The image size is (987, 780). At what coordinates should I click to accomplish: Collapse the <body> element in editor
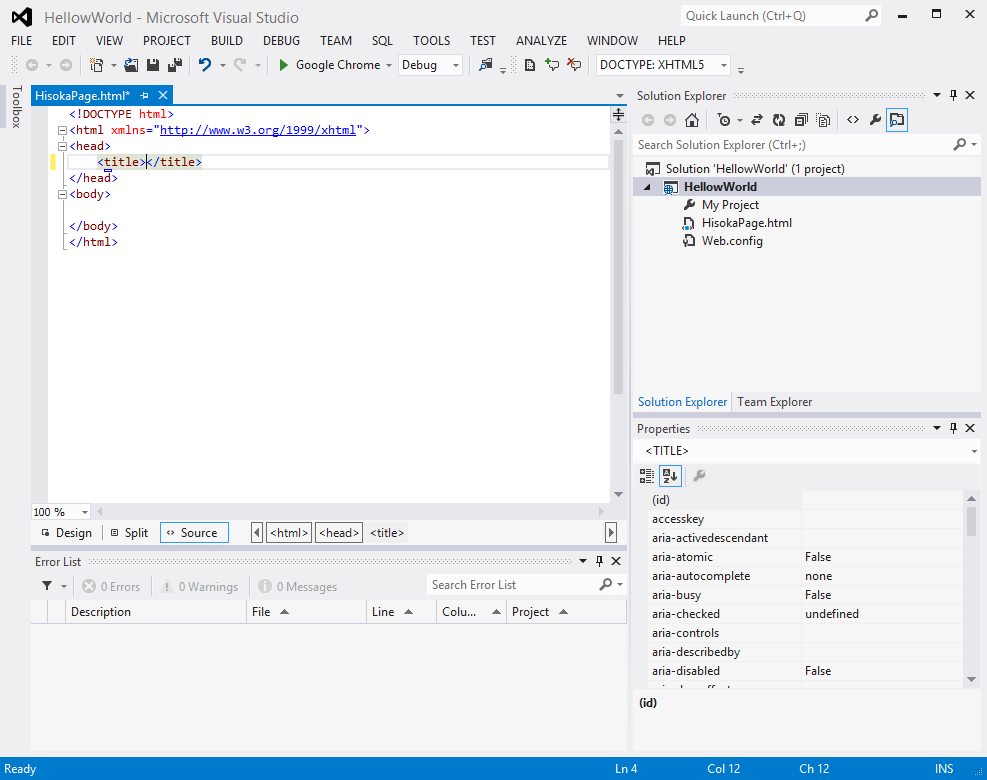[62, 195]
